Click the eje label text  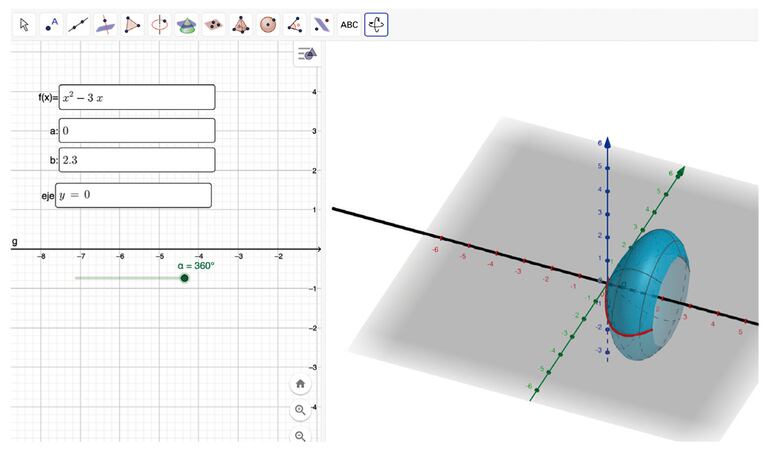[x=48, y=195]
